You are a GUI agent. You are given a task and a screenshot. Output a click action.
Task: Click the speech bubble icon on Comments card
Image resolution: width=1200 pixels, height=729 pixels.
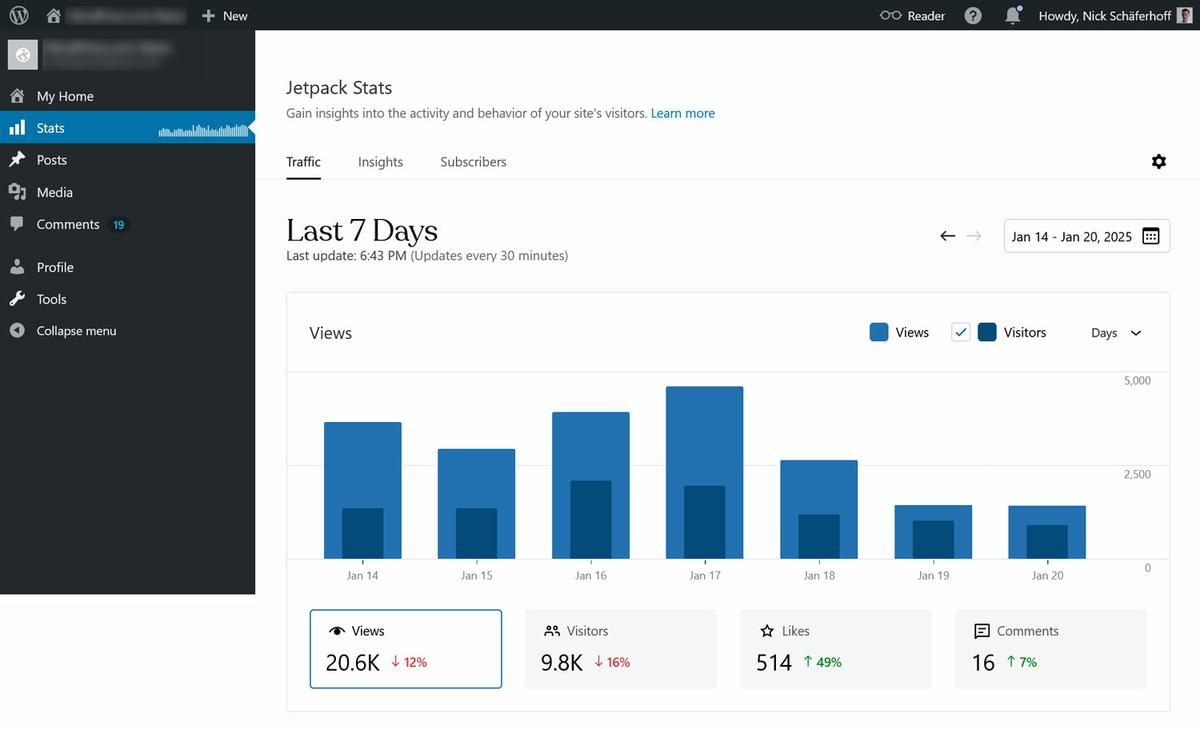983,630
